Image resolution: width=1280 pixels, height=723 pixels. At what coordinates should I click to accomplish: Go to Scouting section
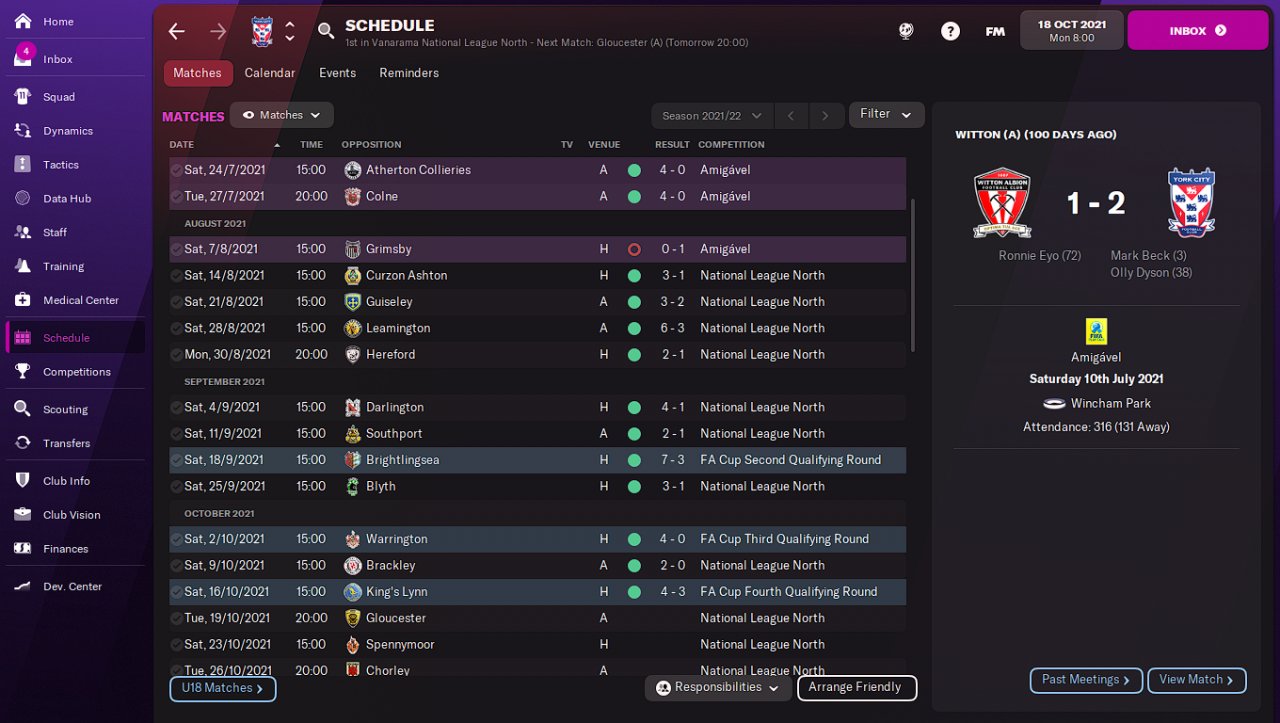point(65,409)
